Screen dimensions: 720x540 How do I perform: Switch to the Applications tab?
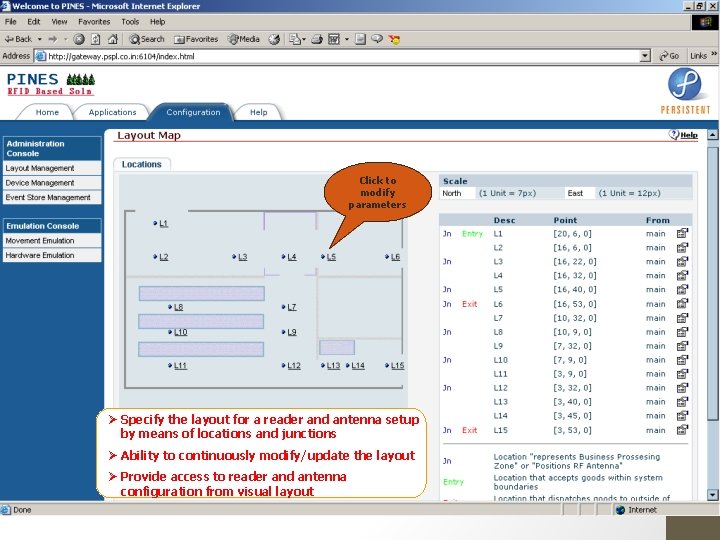pyautogui.click(x=112, y=112)
